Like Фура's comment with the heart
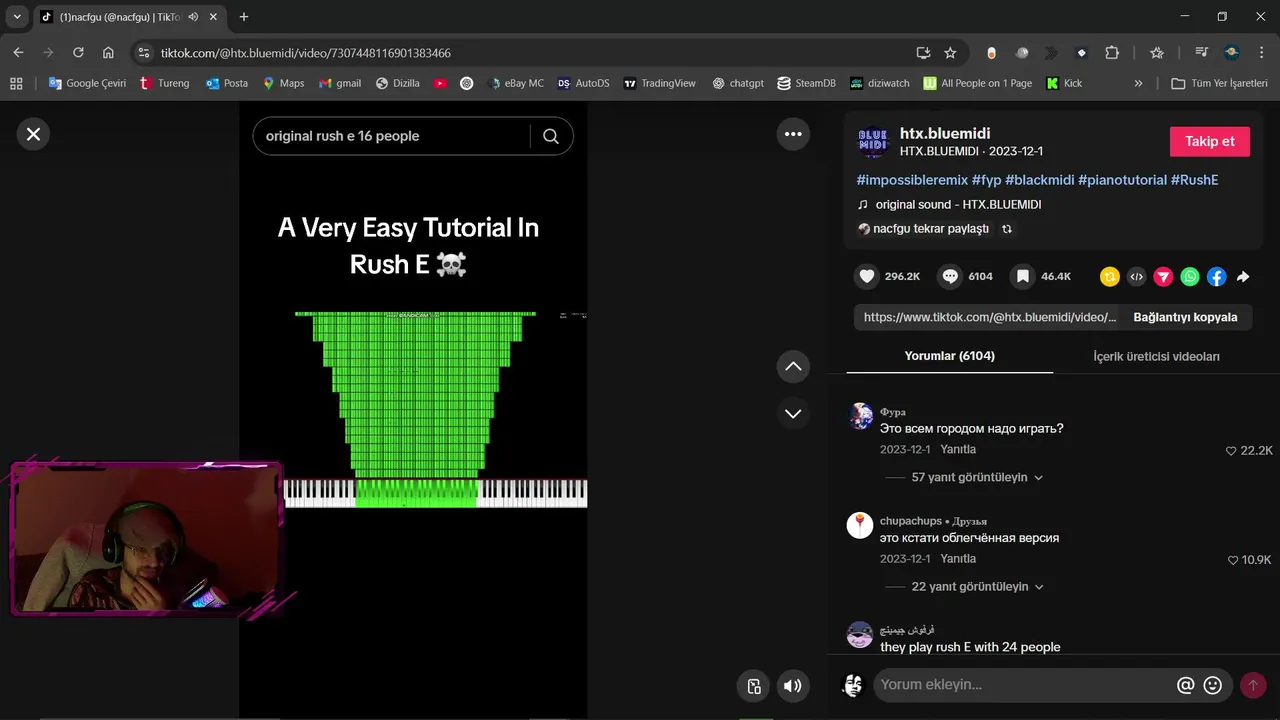 pyautogui.click(x=1231, y=451)
